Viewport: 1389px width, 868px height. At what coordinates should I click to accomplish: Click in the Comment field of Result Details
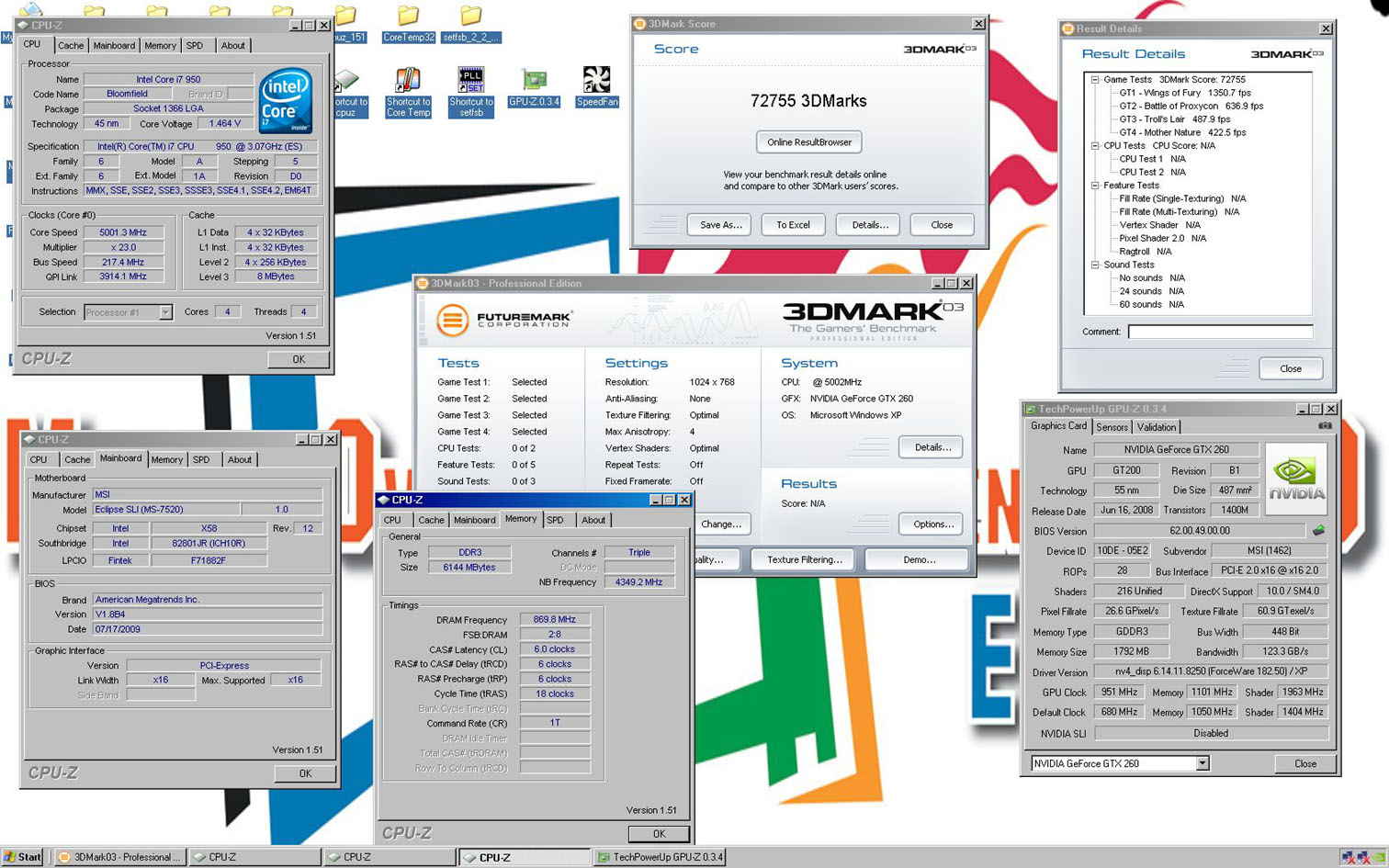click(1220, 332)
